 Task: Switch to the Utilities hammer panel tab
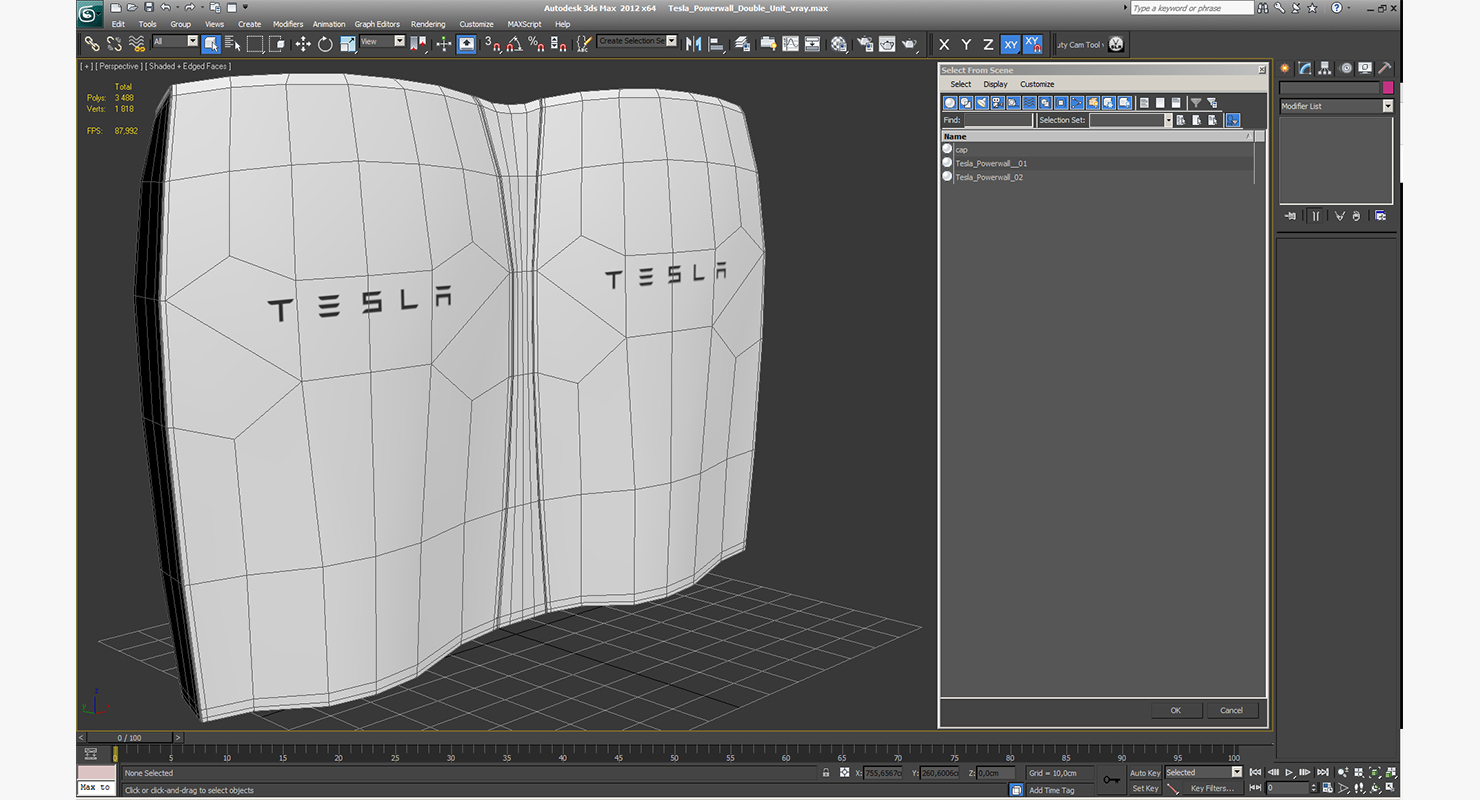click(x=1385, y=68)
